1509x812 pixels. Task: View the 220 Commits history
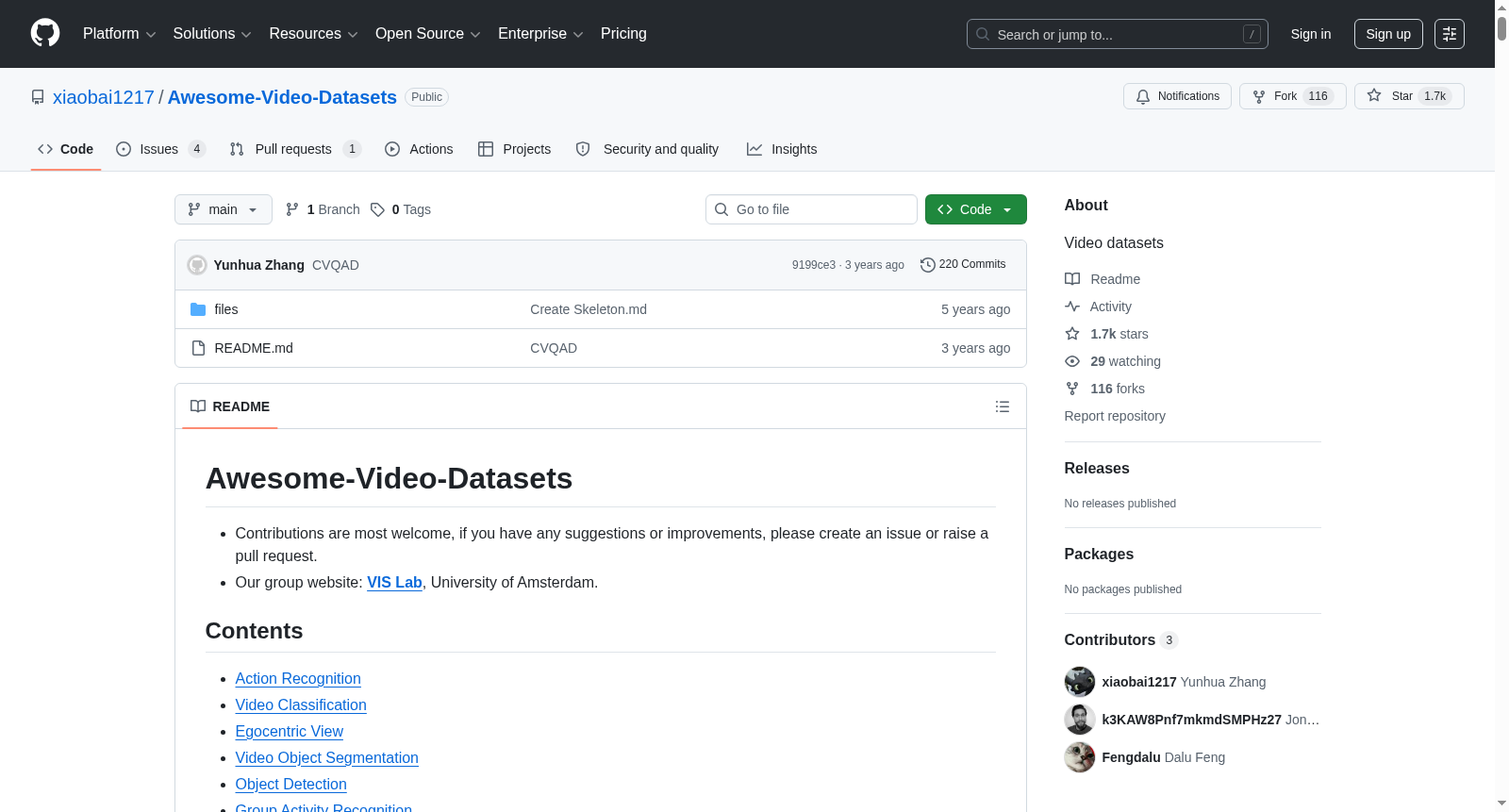coord(963,264)
